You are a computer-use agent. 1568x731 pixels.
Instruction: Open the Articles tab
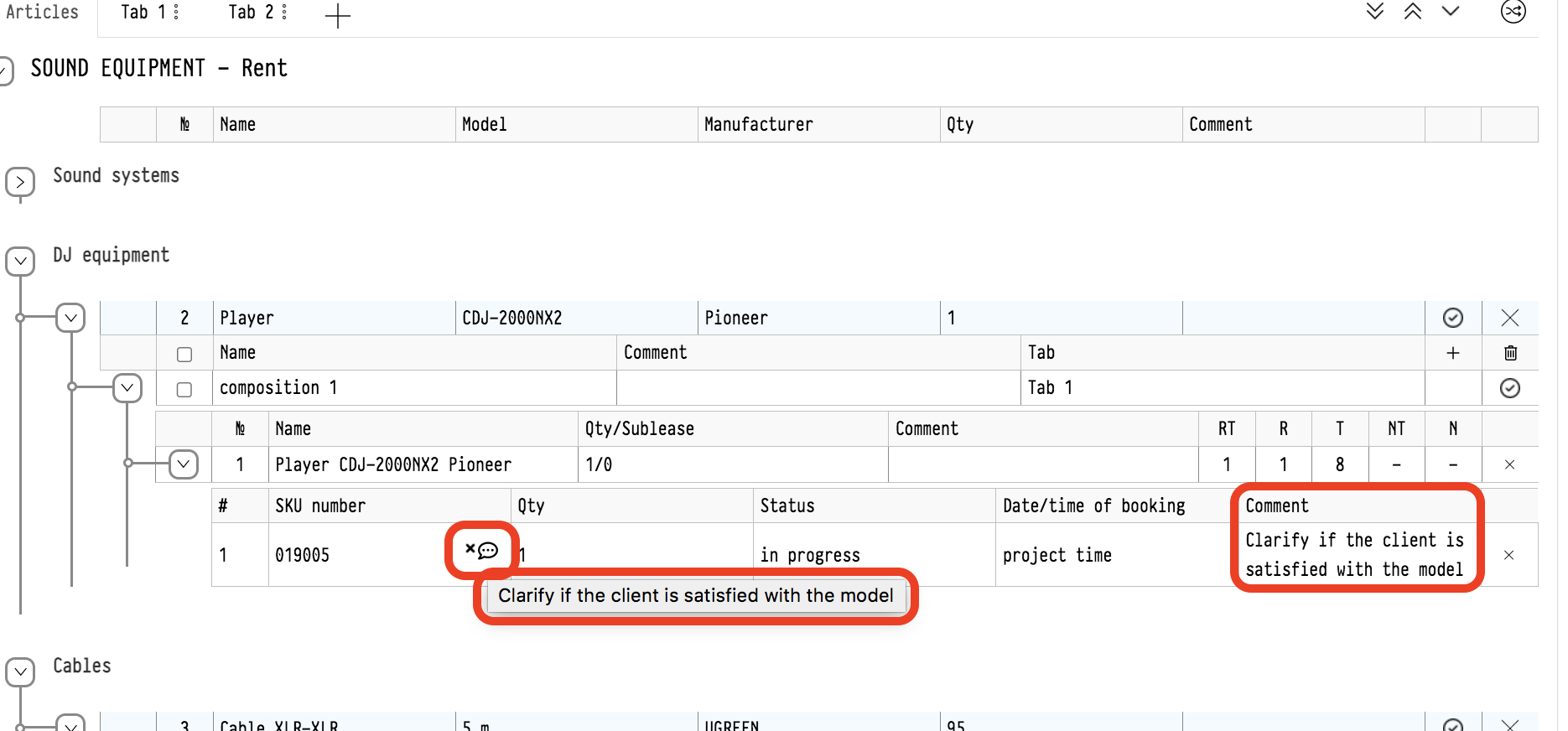point(42,13)
